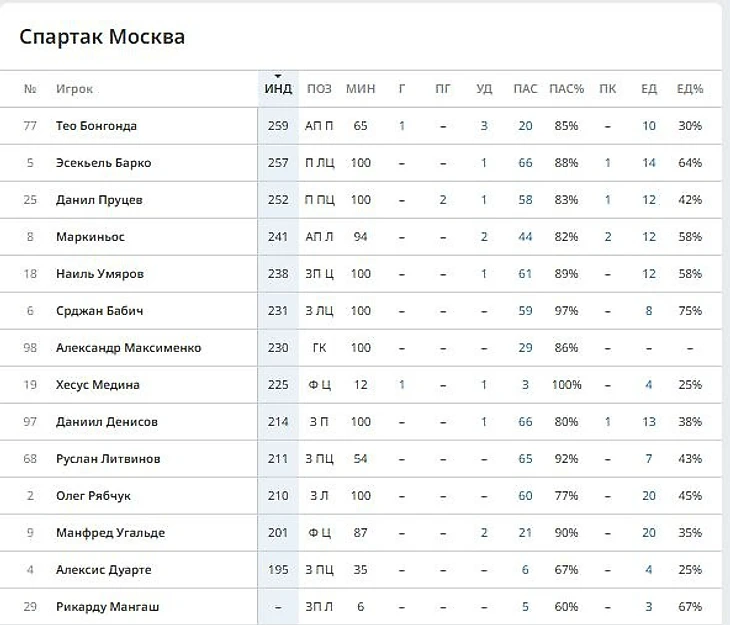
Task: Open player Эсекьель Барко
Action: tap(103, 163)
